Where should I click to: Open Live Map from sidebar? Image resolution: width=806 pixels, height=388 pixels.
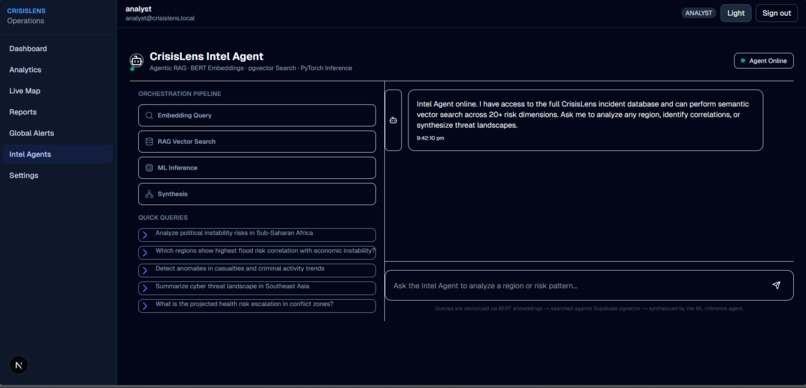[57, 91]
